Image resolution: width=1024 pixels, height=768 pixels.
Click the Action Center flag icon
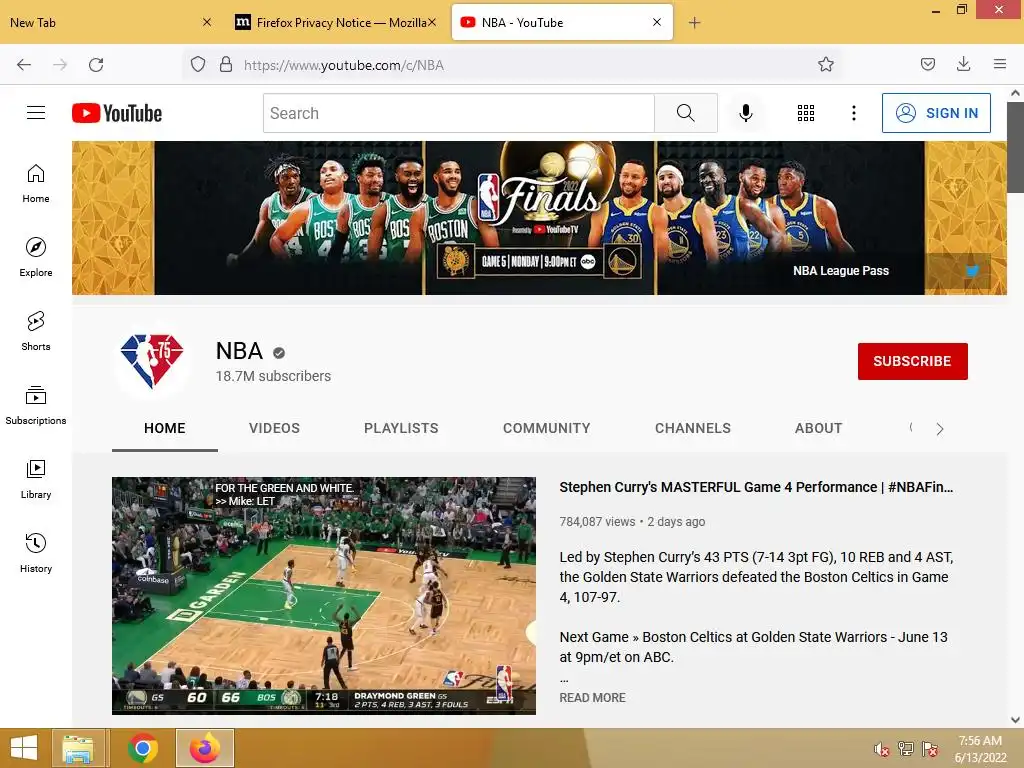point(930,749)
